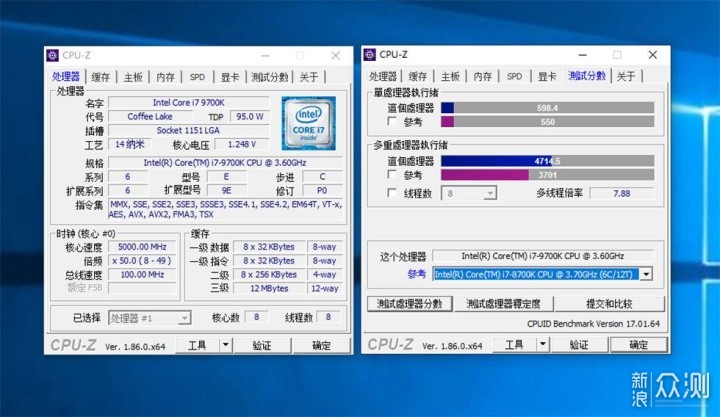Open the thread count dropdown showing 8

coord(469,193)
